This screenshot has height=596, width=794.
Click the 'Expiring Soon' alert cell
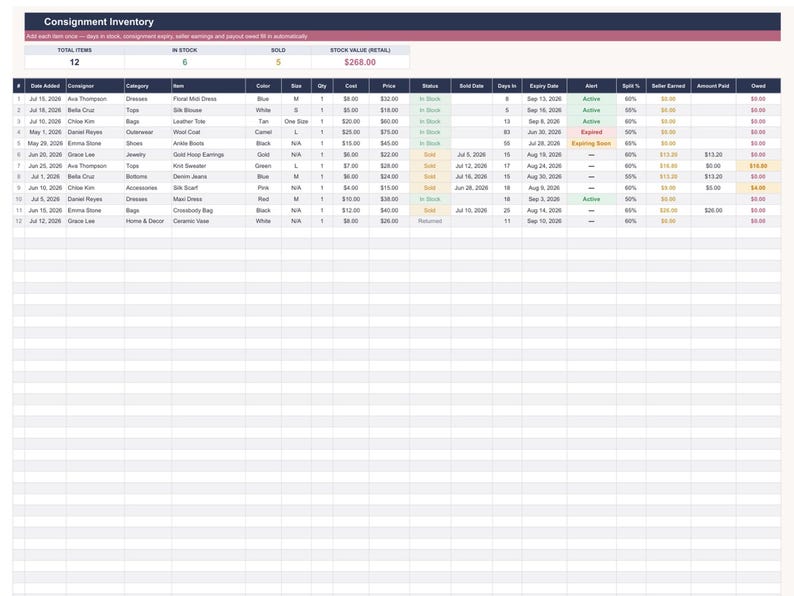tap(591, 143)
